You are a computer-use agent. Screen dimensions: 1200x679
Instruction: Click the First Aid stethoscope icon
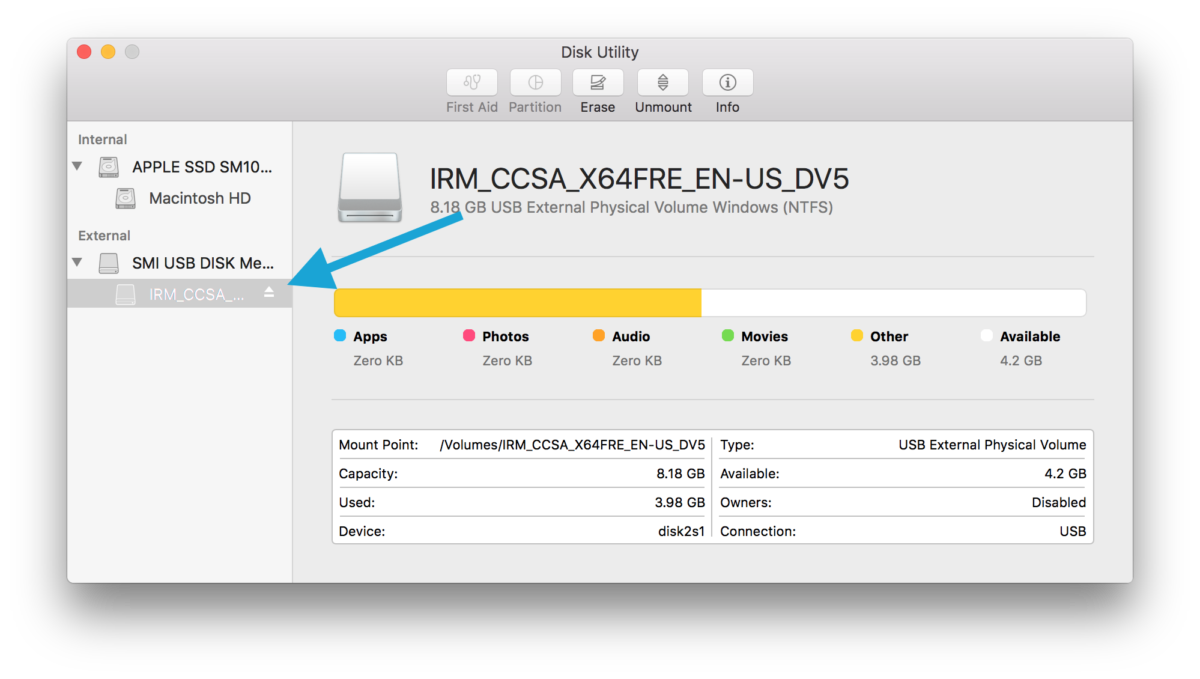(x=471, y=82)
